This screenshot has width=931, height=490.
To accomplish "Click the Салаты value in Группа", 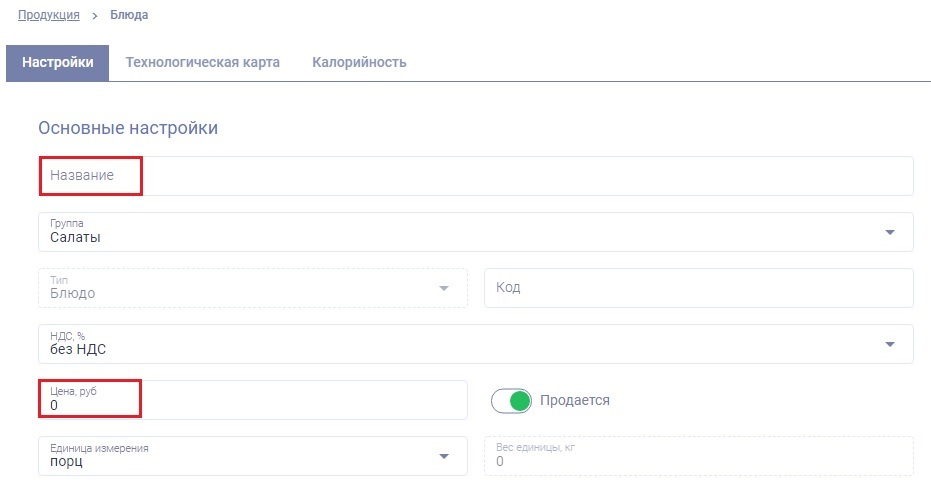I will click(x=76, y=238).
